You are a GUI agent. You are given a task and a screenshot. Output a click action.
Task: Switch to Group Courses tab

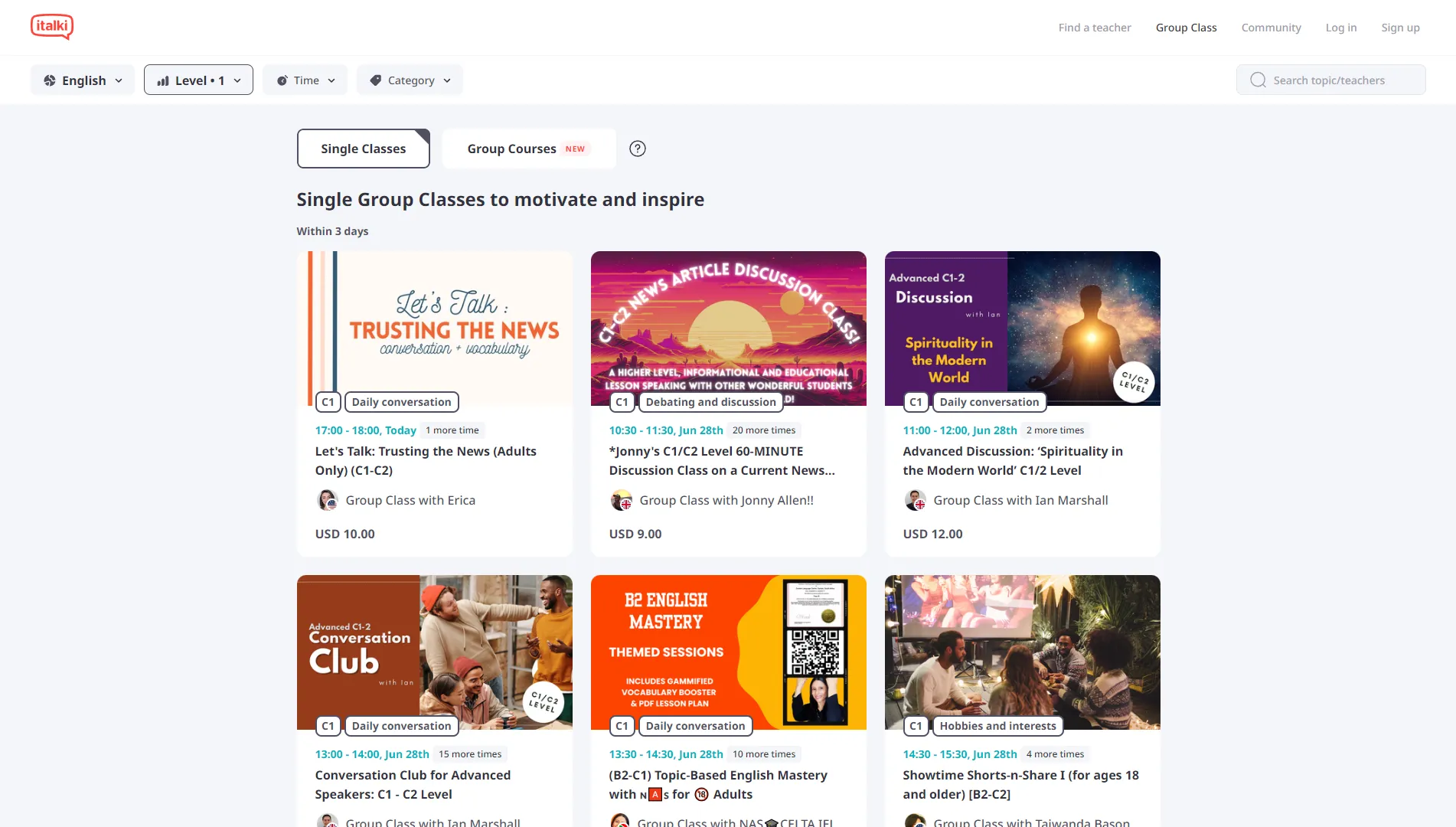pyautogui.click(x=529, y=149)
